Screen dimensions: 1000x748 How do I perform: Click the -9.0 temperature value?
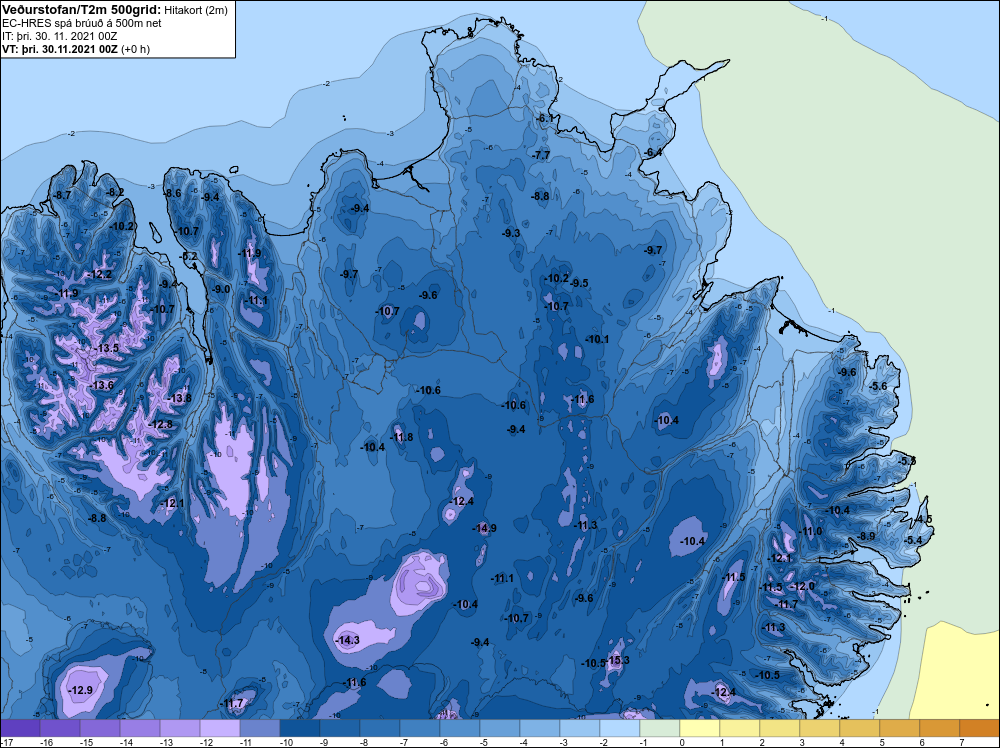coord(221,289)
